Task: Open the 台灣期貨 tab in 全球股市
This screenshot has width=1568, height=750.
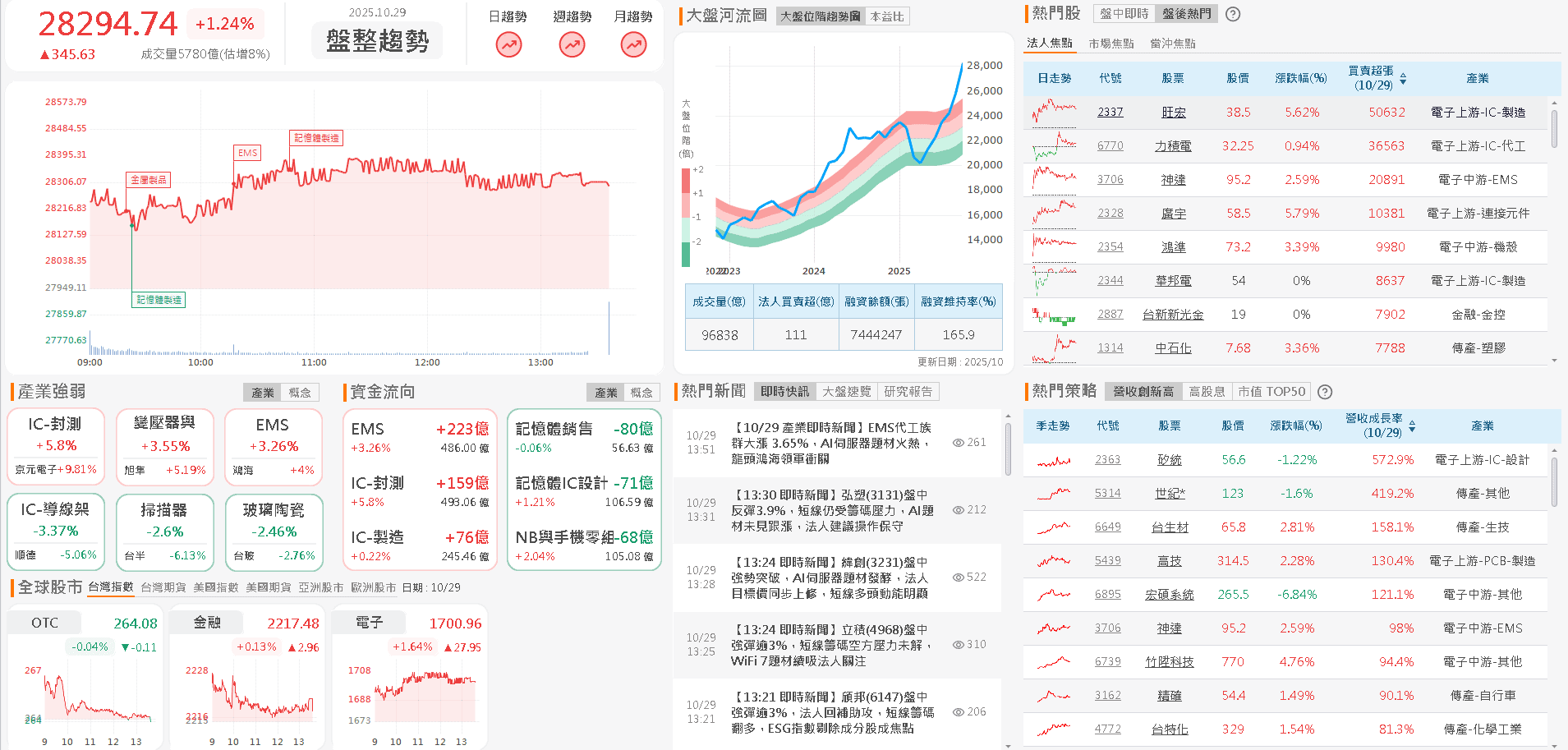Action: click(x=163, y=587)
